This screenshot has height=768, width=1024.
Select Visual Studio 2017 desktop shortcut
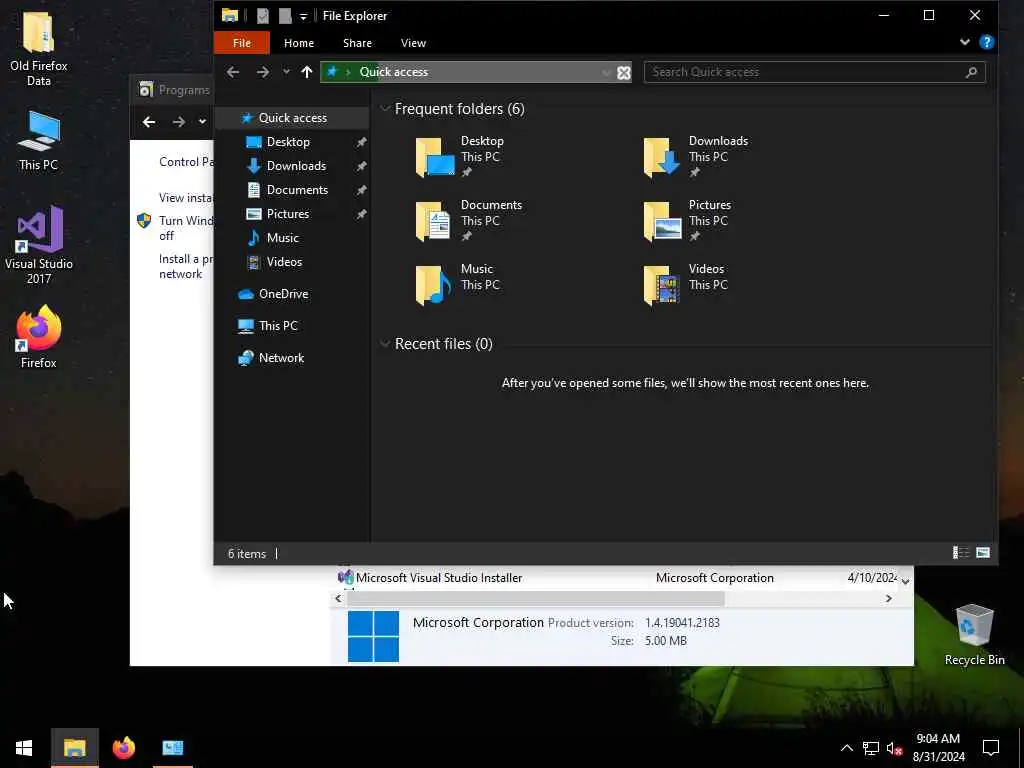(39, 245)
